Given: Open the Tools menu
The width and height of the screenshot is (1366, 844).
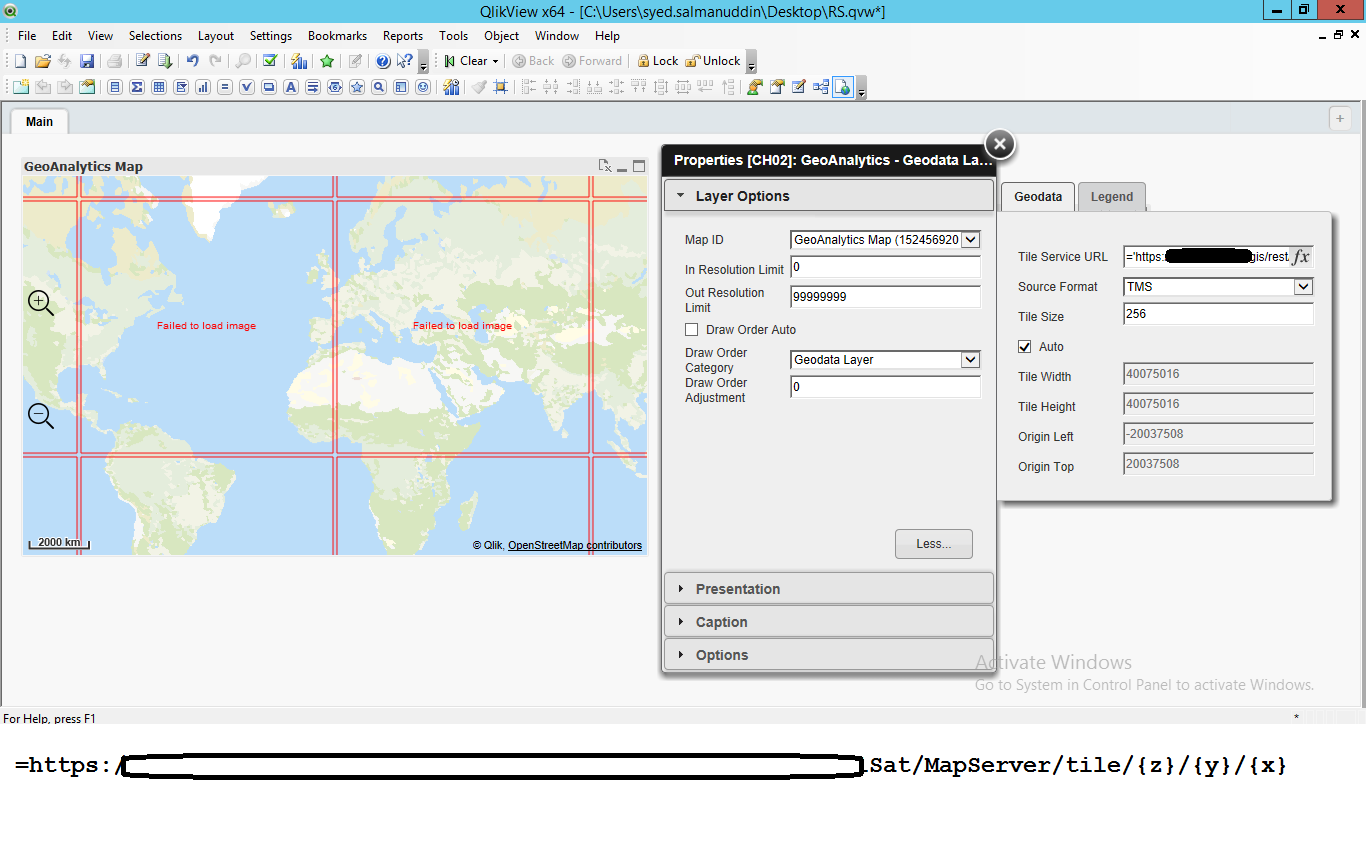Looking at the screenshot, I should coord(453,36).
